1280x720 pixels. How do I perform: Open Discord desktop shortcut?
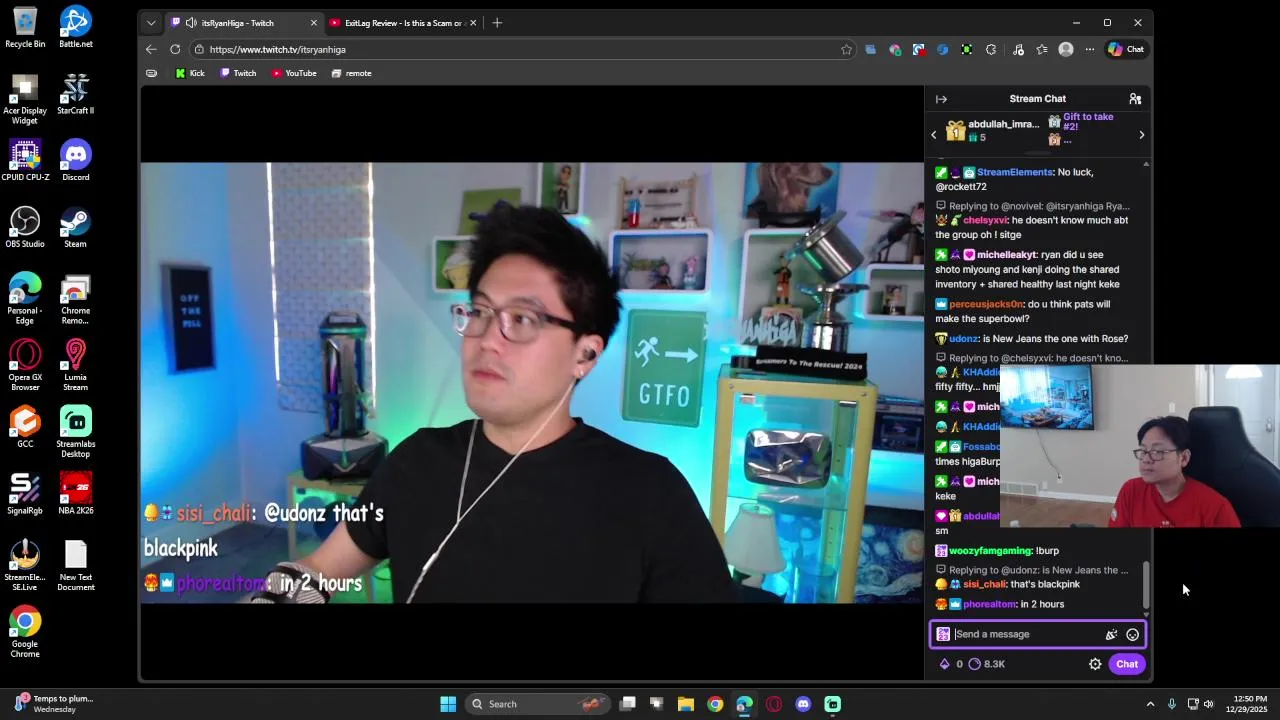click(x=75, y=160)
